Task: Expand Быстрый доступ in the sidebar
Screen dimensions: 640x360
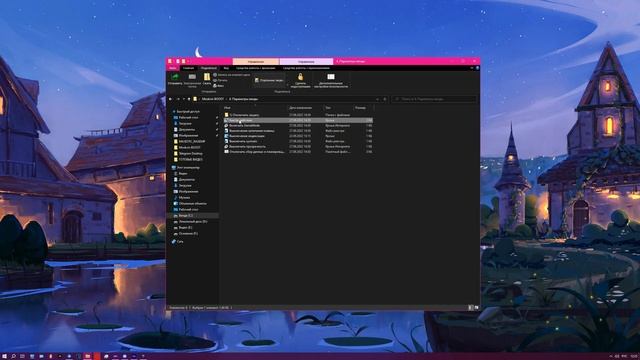Action: click(x=186, y=111)
